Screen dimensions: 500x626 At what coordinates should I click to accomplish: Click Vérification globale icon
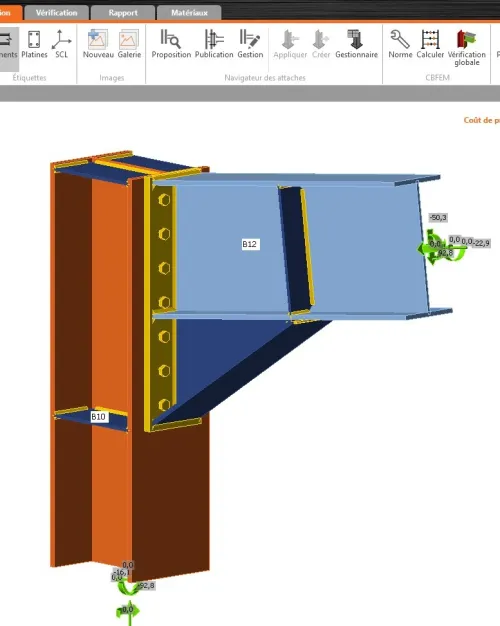coord(466,48)
